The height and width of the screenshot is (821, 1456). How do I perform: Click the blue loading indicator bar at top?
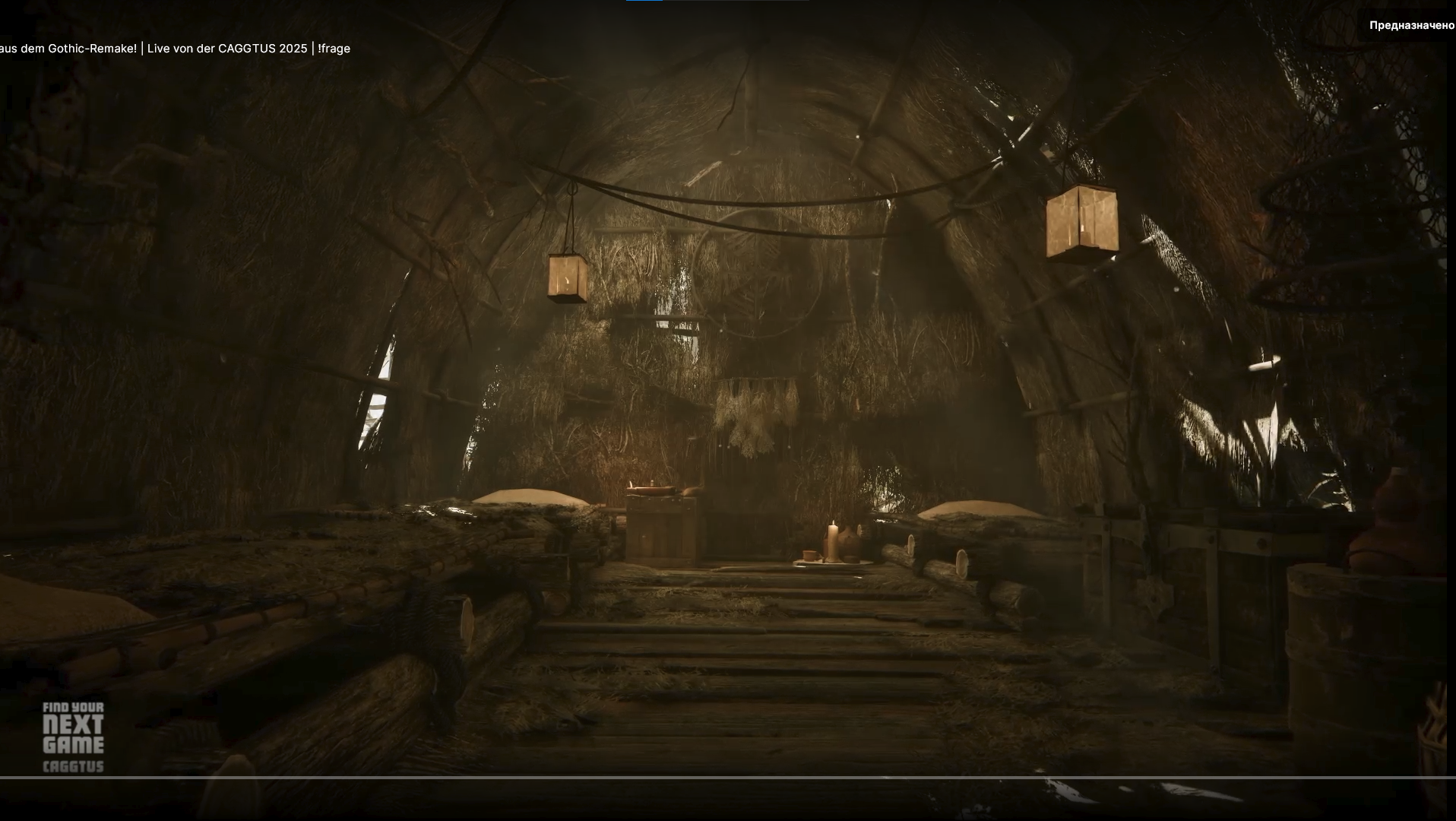pos(644,1)
